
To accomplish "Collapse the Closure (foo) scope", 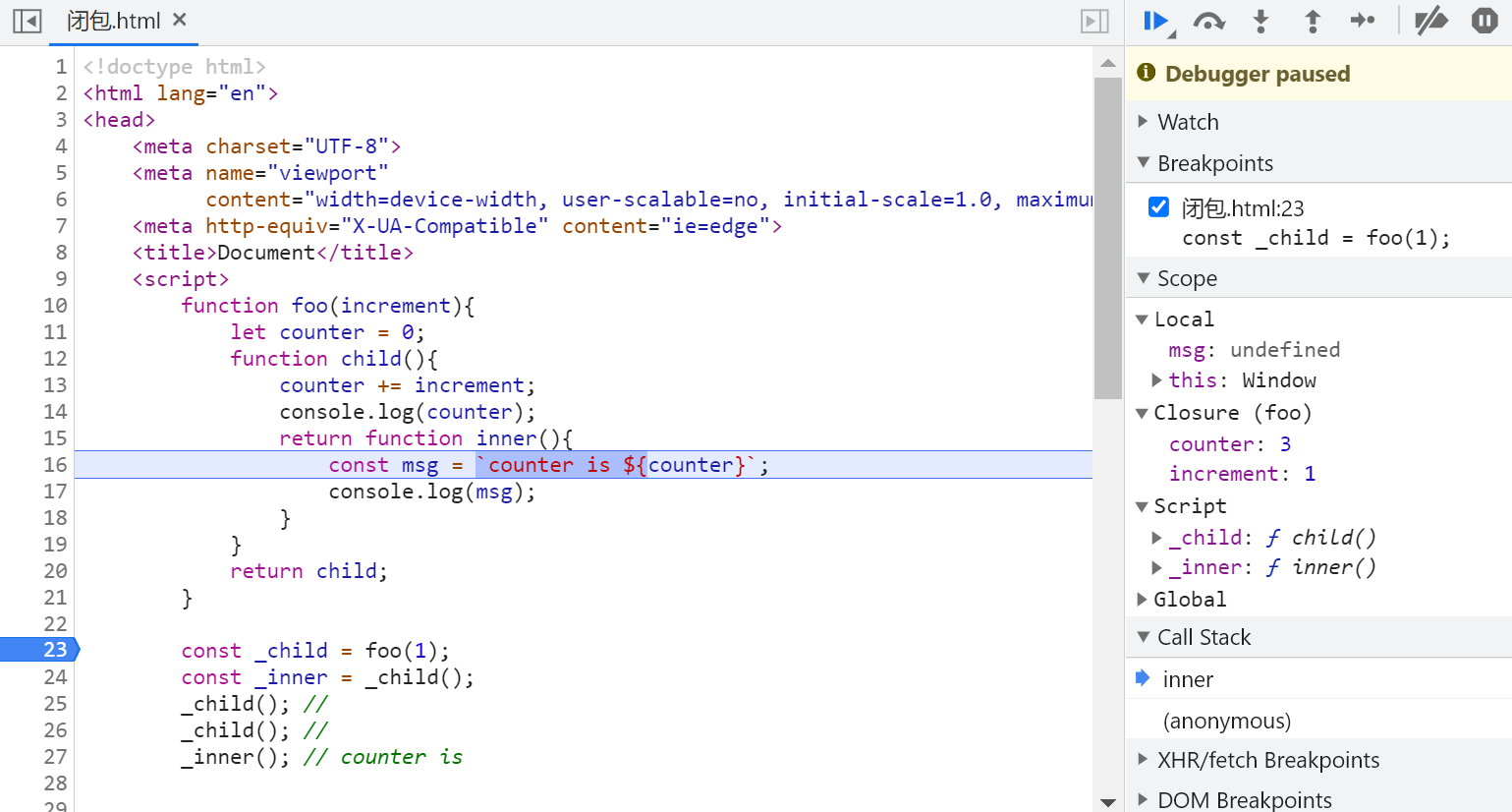I will point(1142,413).
